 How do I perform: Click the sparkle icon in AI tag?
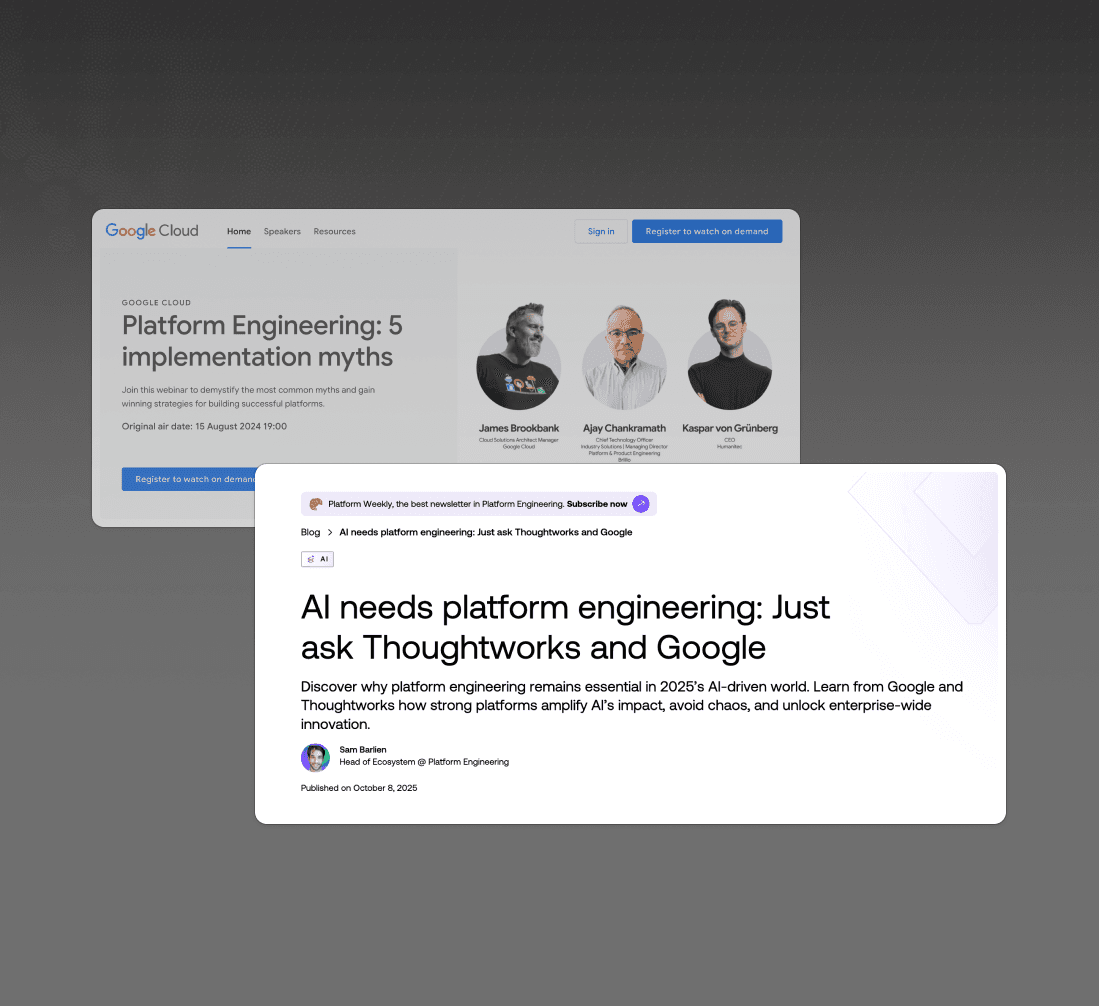[311, 559]
